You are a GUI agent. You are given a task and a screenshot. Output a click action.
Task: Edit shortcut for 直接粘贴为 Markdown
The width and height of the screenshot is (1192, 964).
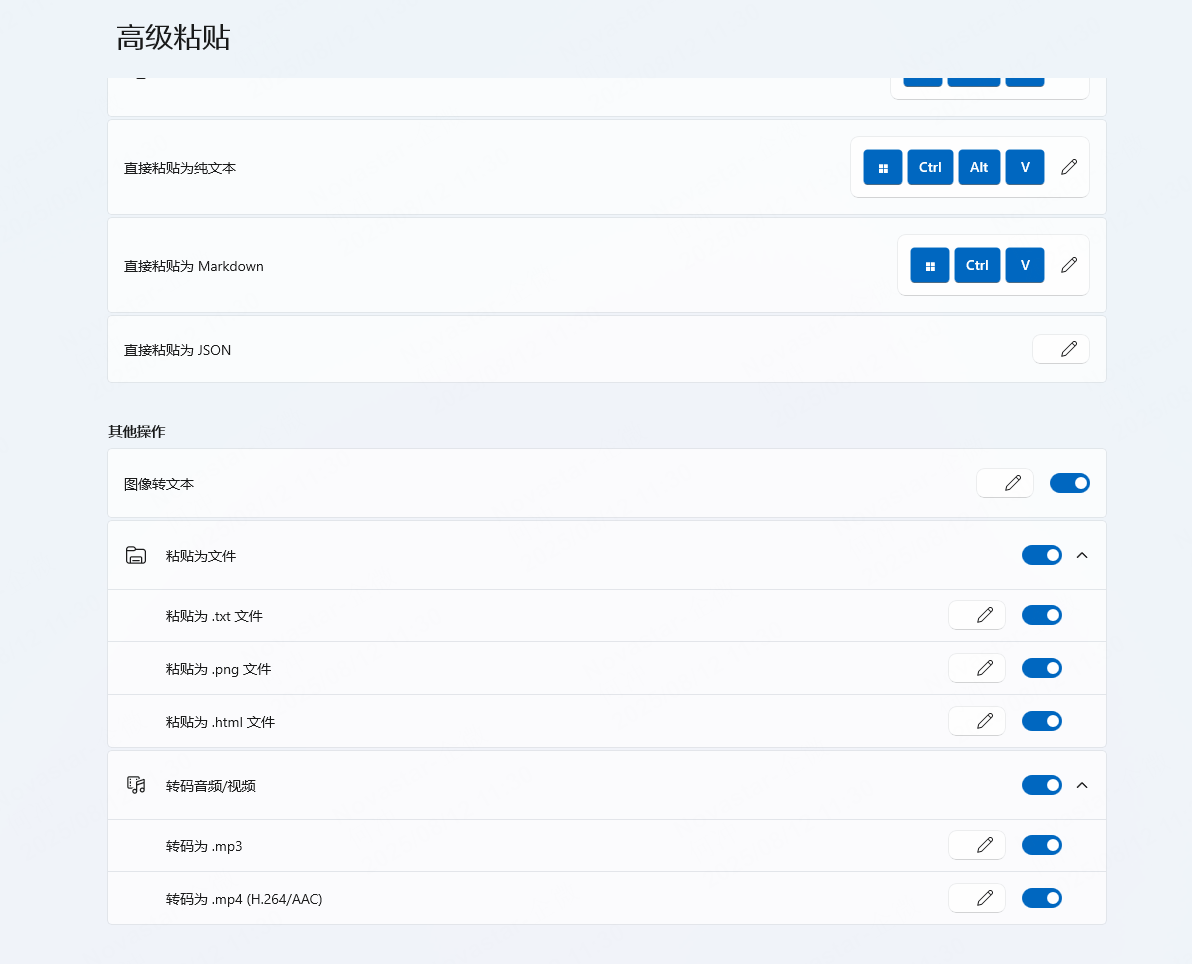coord(1069,265)
